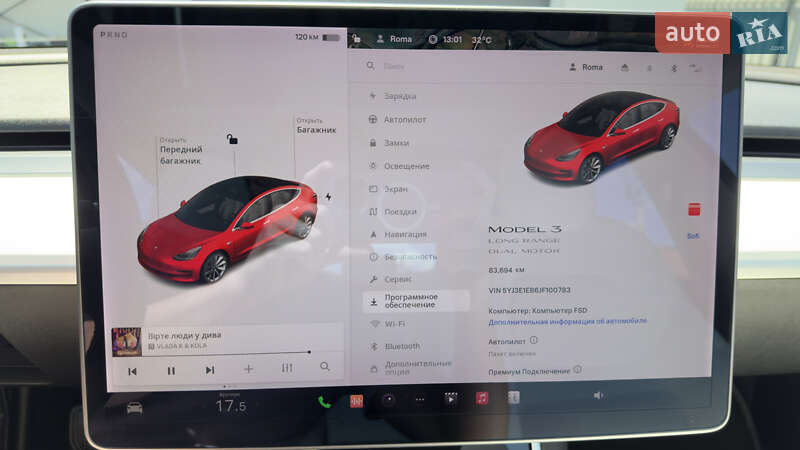Tap Открыть Передний багажник to open frunk

(x=181, y=151)
